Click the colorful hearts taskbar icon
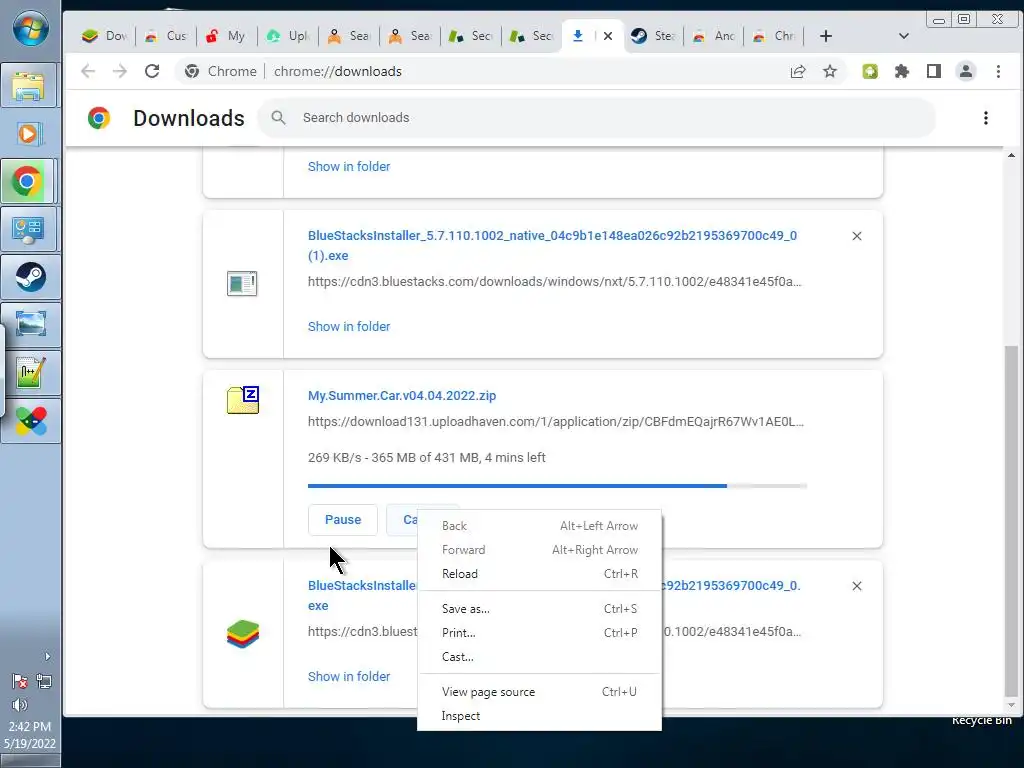1024x768 pixels. pos(30,421)
